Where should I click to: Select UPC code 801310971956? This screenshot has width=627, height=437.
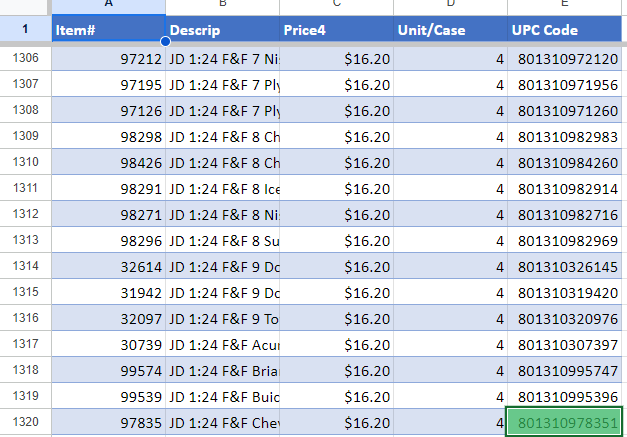pyautogui.click(x=564, y=85)
